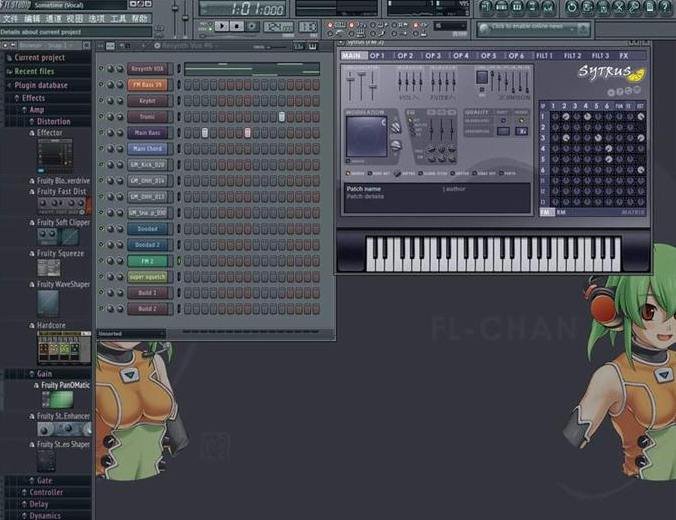The width and height of the screenshot is (676, 520).
Task: Click the Stop button in the transport
Action: [236, 26]
